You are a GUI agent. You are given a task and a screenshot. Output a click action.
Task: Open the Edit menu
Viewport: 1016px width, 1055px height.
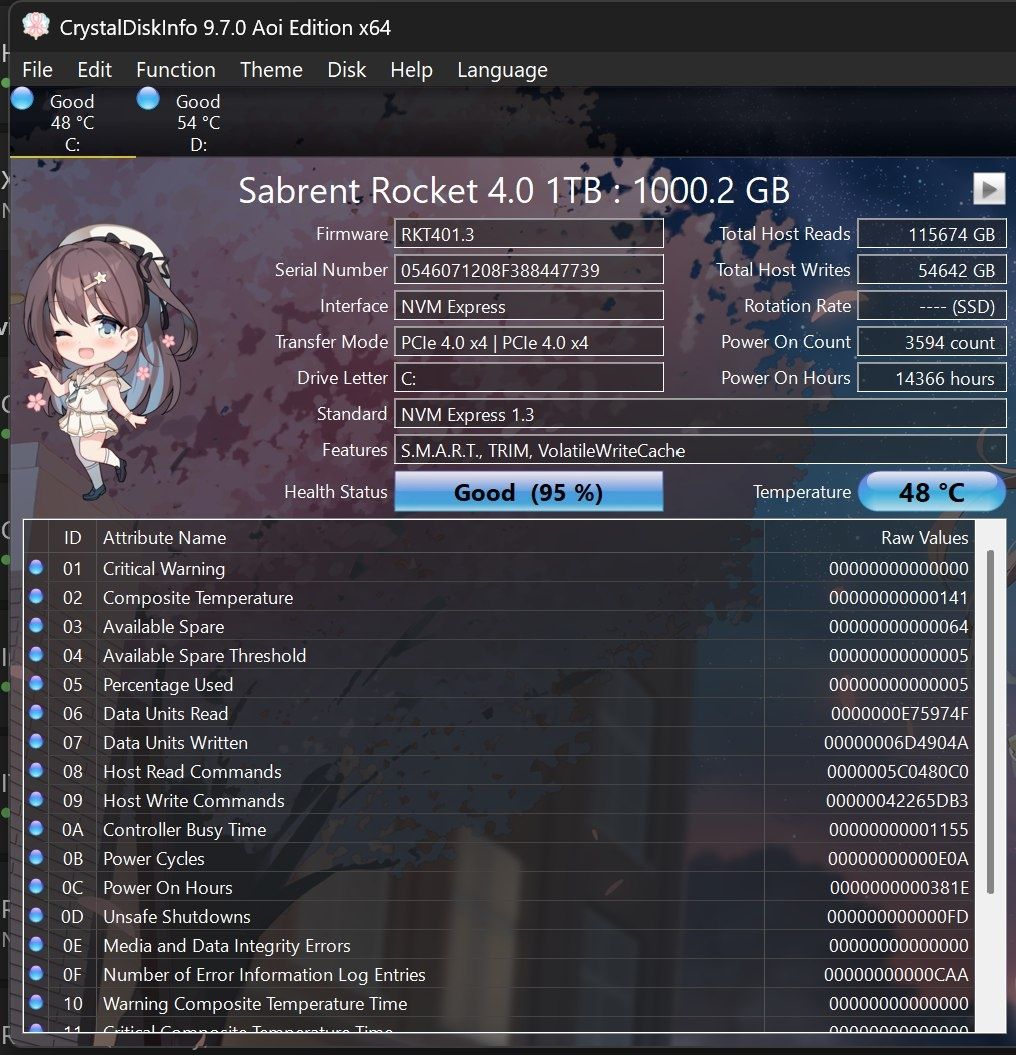pos(94,70)
